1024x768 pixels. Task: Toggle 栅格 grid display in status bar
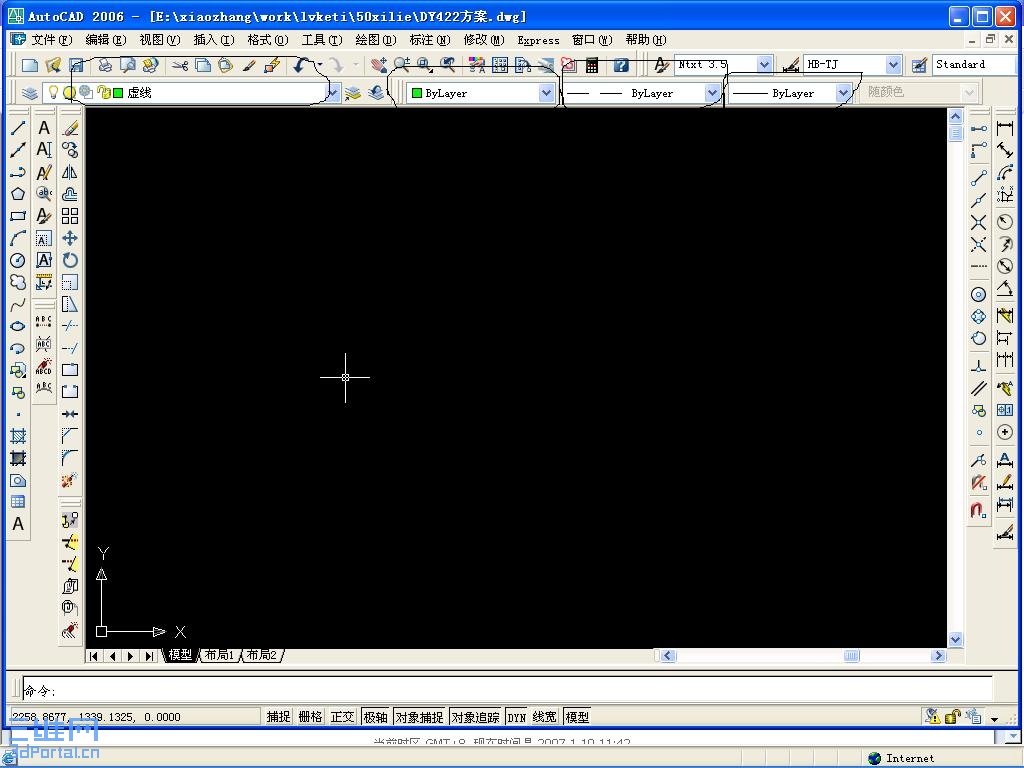[x=310, y=717]
